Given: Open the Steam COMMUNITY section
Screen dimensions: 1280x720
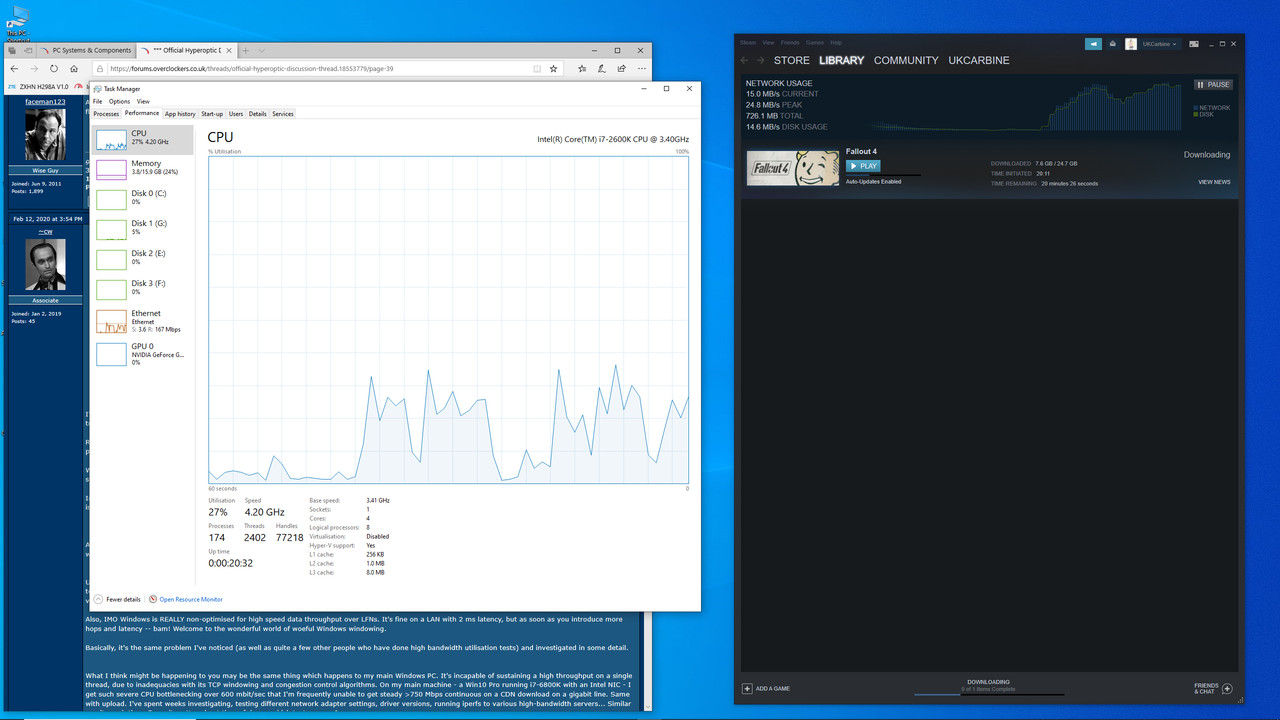Looking at the screenshot, I should point(906,61).
